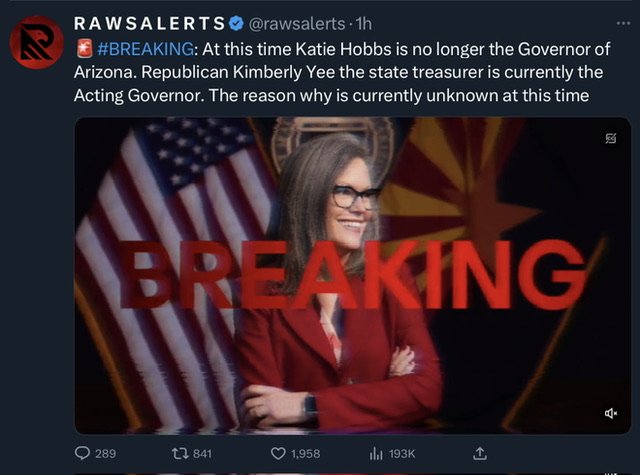Like the post with heart icon
The height and width of the screenshot is (475, 640).
pos(278,454)
